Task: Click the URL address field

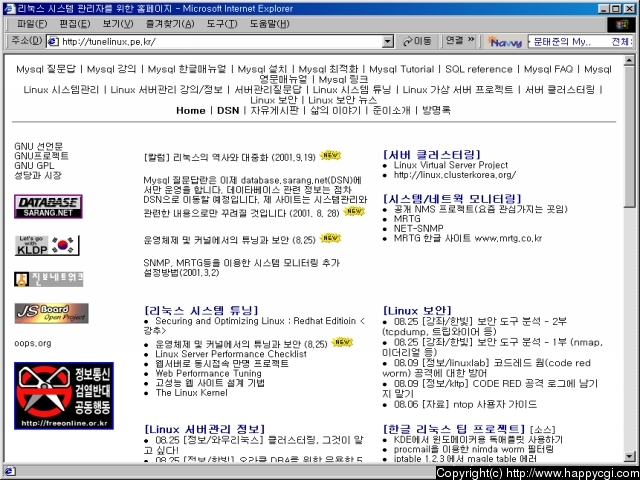Action: (x=220, y=42)
